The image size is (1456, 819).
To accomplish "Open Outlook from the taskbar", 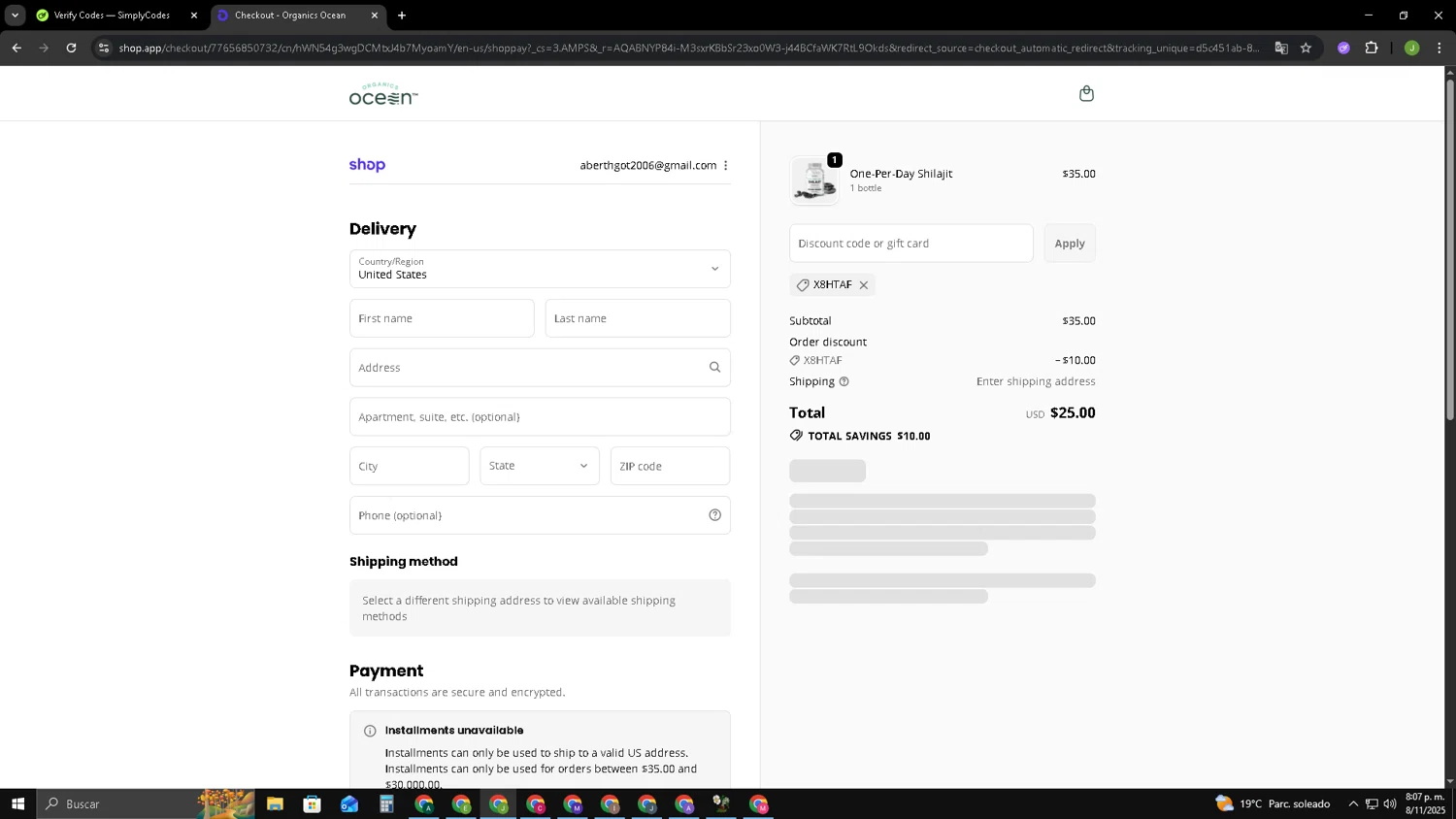I will click(x=349, y=804).
